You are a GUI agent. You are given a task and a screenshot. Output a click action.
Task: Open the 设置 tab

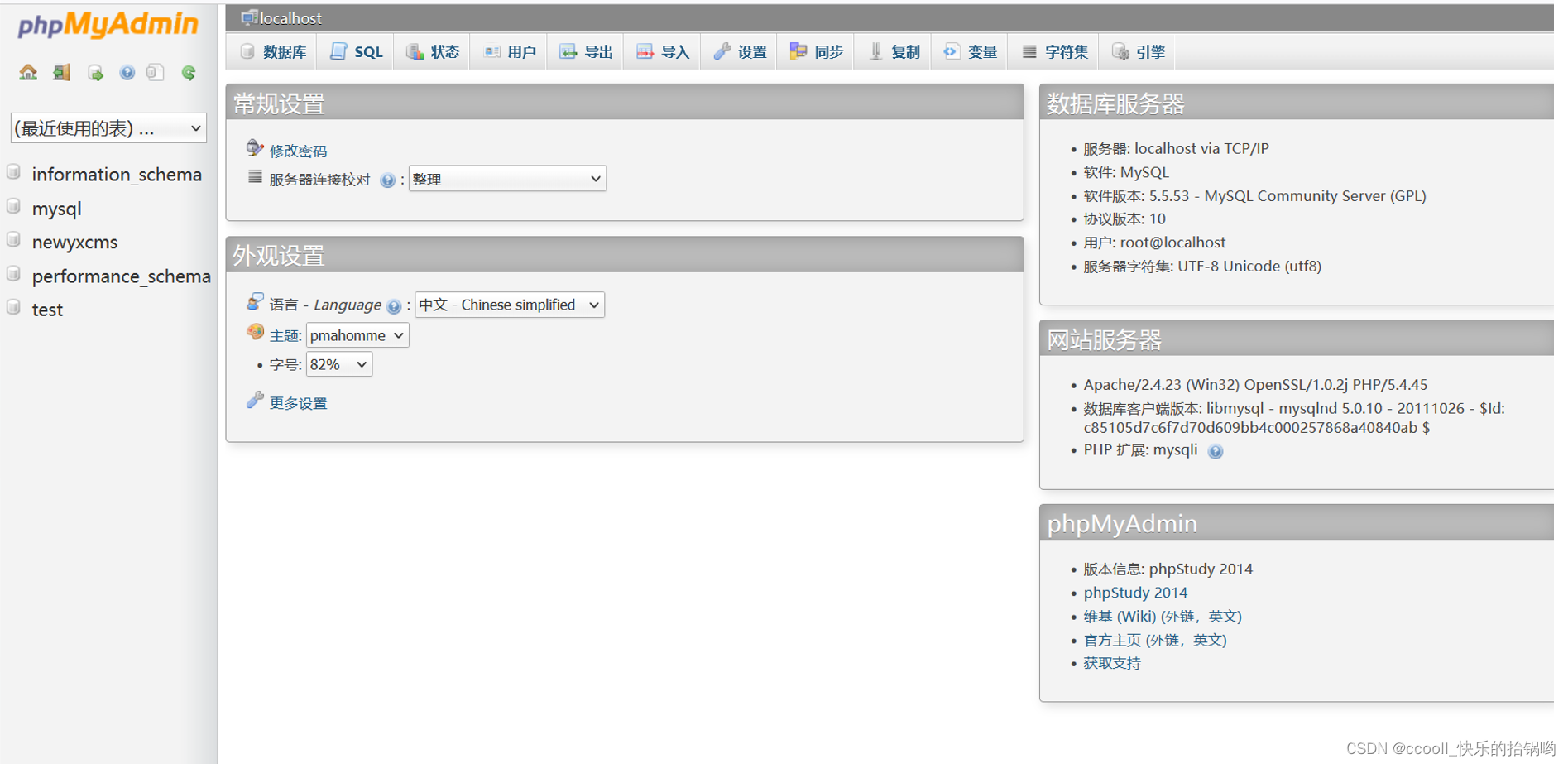[x=739, y=52]
